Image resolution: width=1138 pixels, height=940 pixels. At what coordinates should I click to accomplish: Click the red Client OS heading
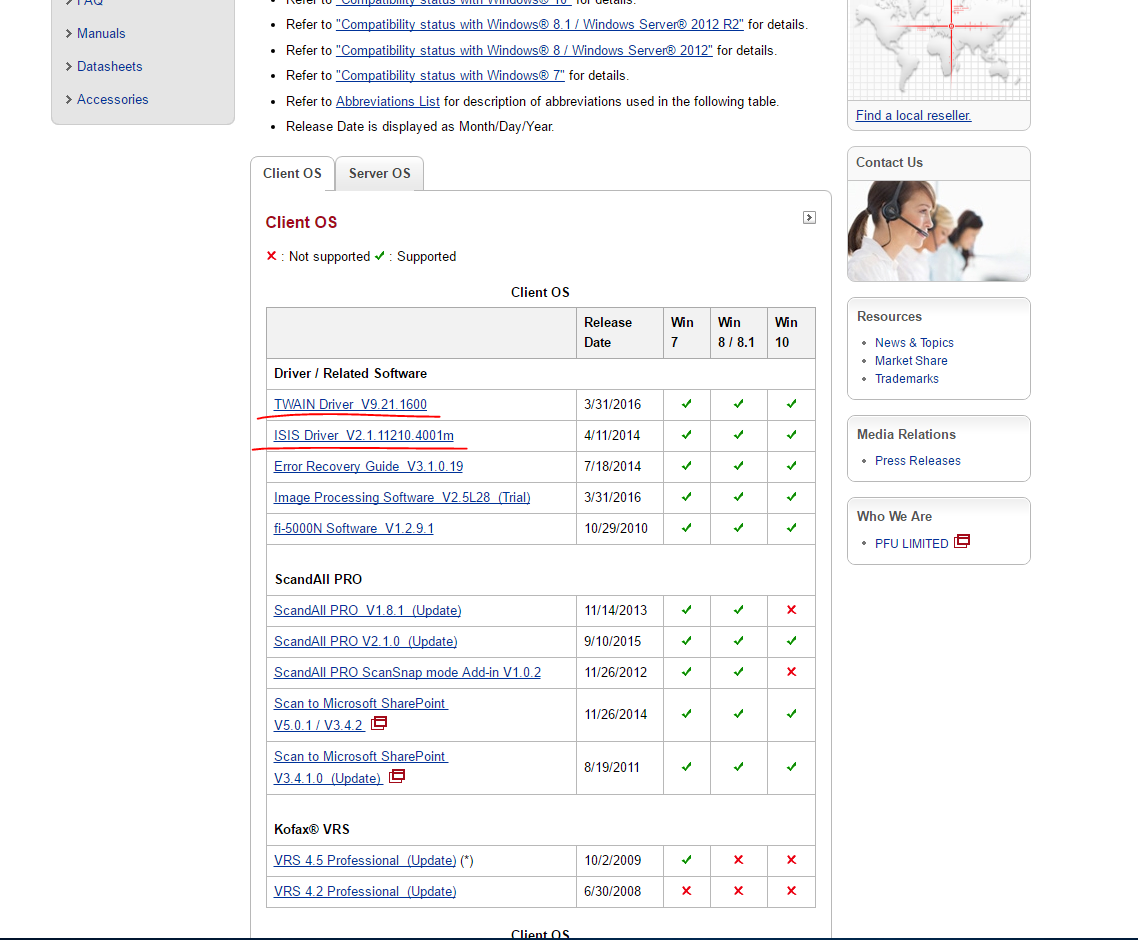[x=301, y=223]
